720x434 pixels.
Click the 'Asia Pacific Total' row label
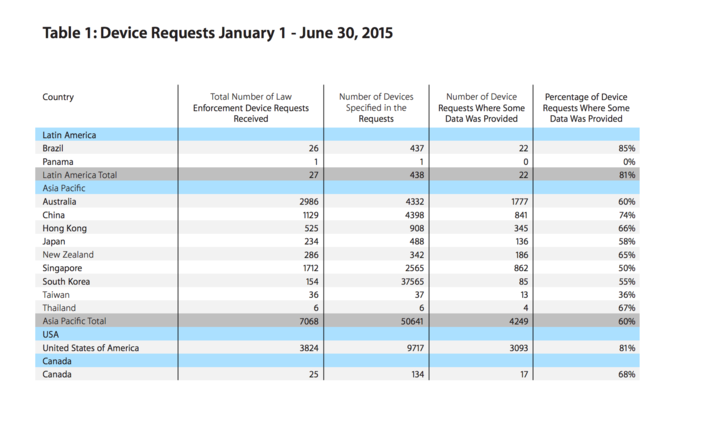click(75, 321)
